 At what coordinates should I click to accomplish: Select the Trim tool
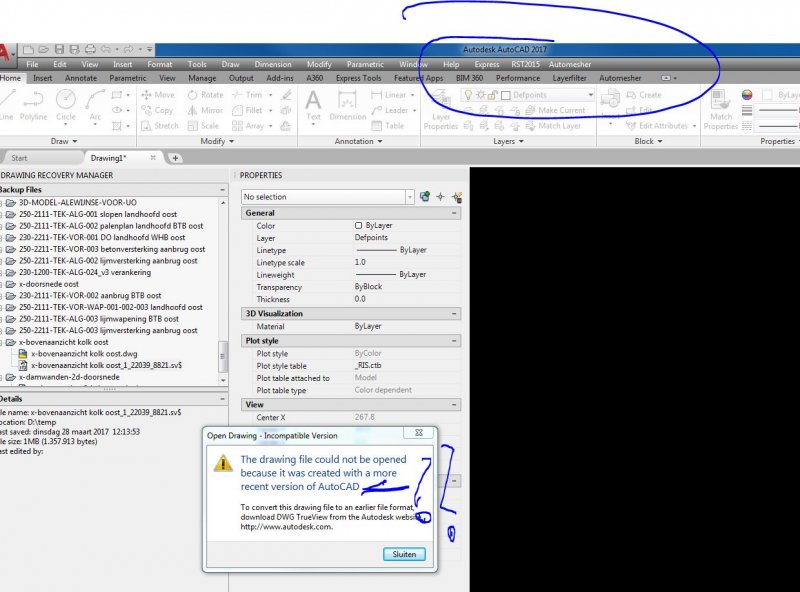(247, 95)
